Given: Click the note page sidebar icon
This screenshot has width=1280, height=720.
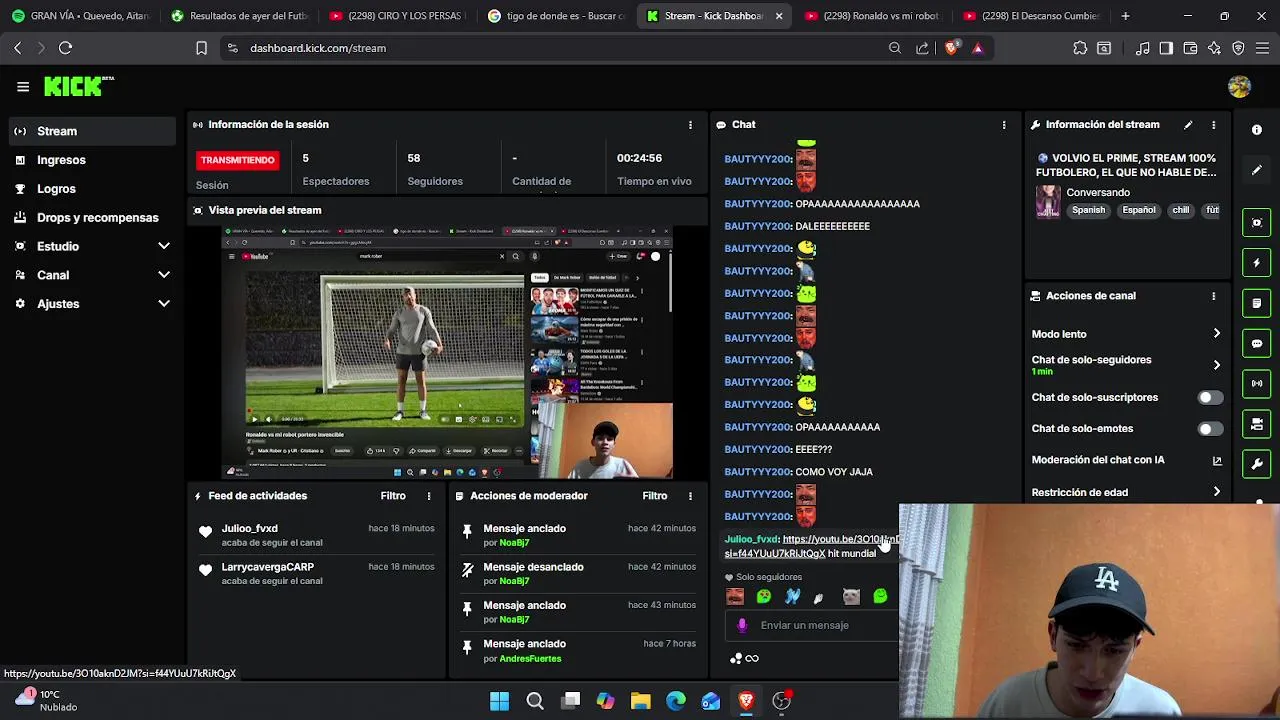Looking at the screenshot, I should (x=1257, y=303).
